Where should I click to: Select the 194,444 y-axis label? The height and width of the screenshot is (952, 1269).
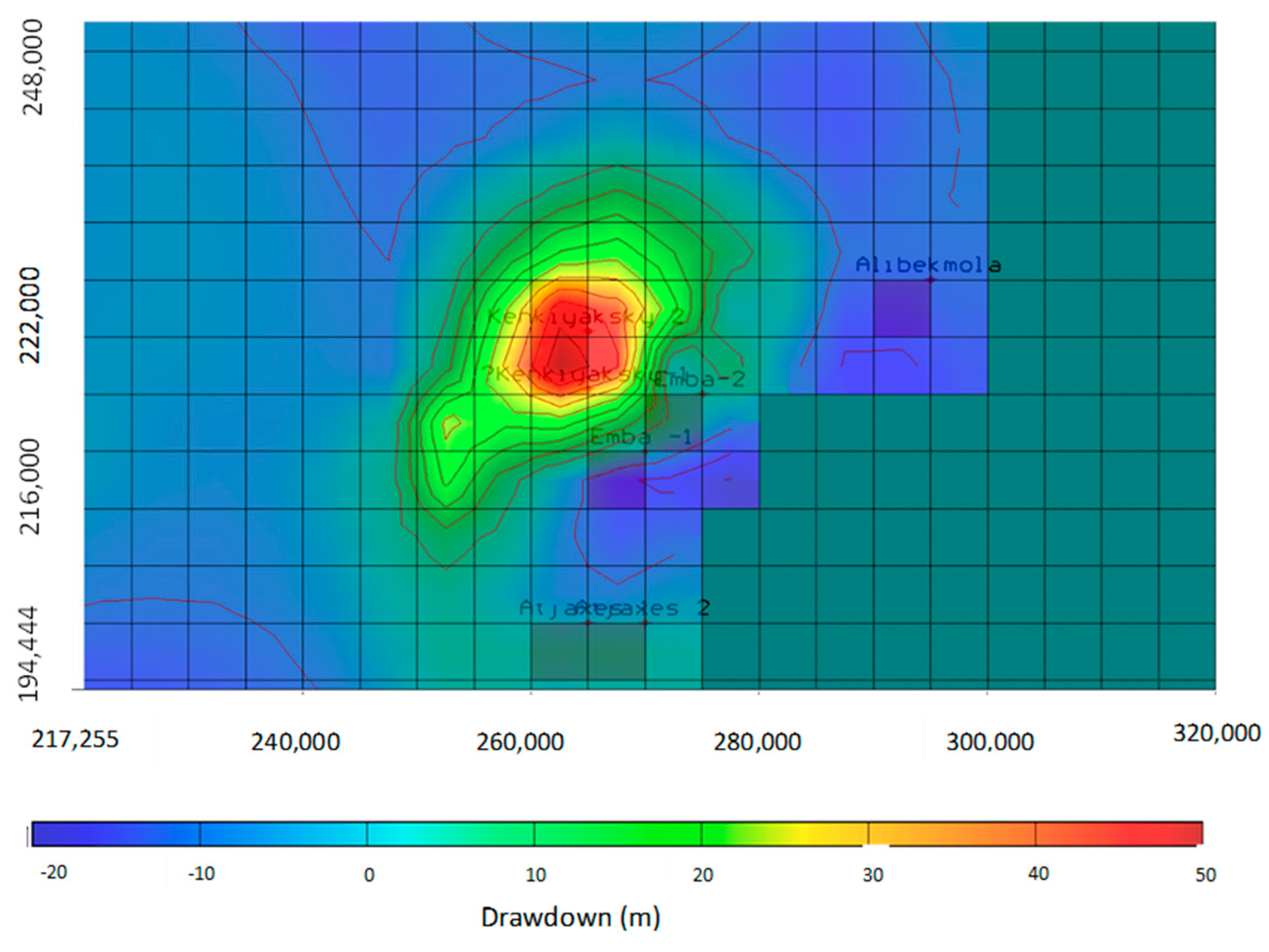coord(29,653)
